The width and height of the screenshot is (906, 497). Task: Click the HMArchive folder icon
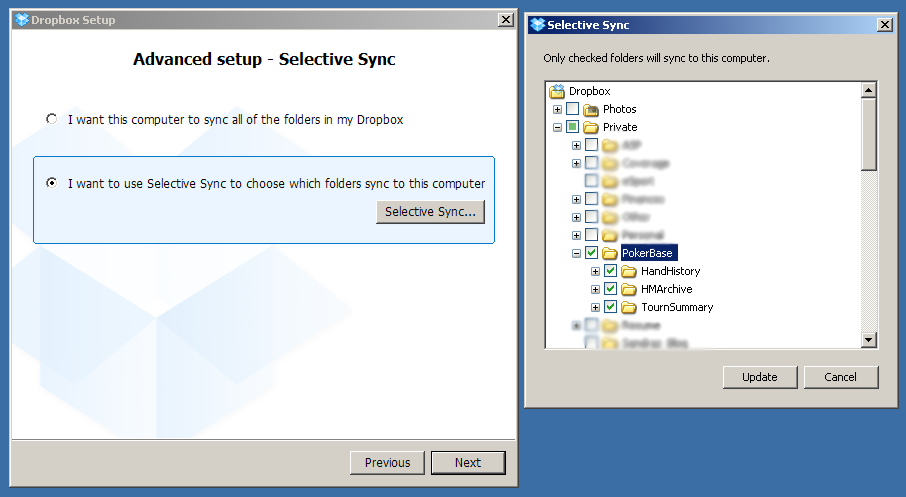629,289
